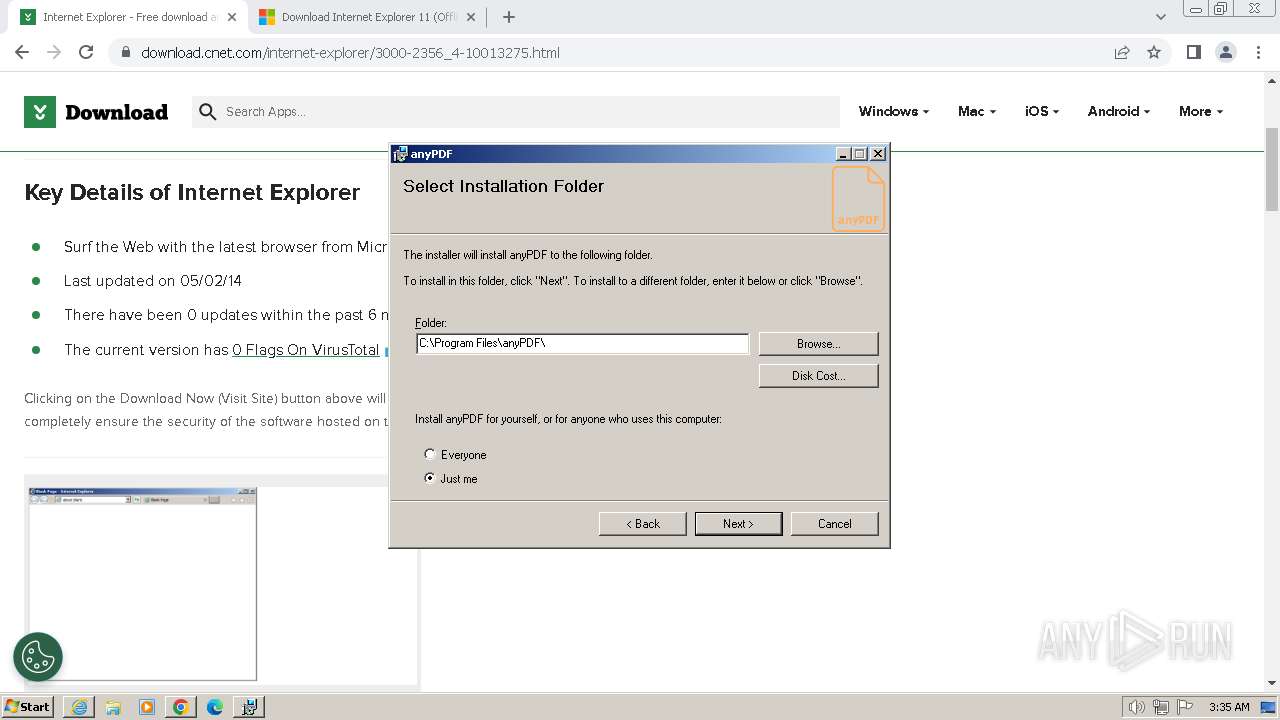The height and width of the screenshot is (720, 1280).
Task: Click the Disk Cost... button
Action: click(818, 376)
